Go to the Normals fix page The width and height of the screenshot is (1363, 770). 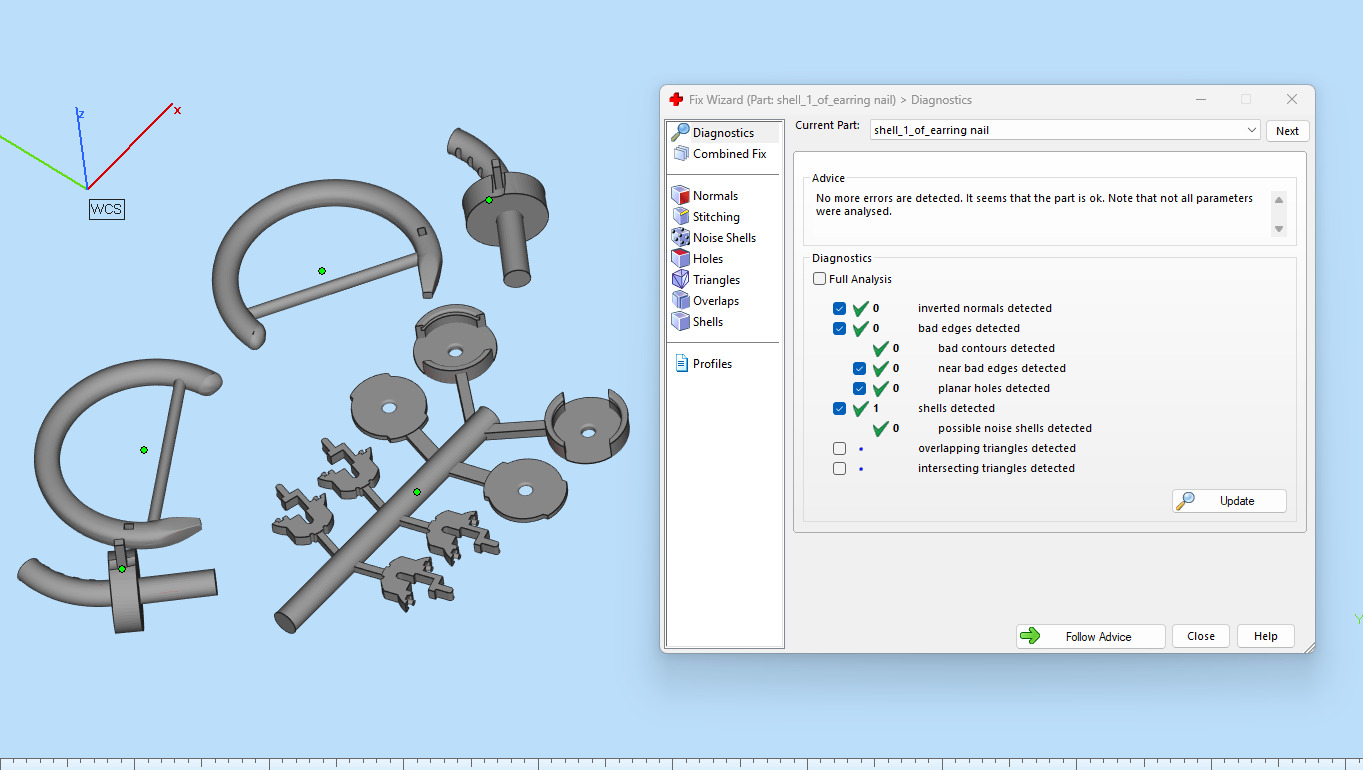point(705,196)
